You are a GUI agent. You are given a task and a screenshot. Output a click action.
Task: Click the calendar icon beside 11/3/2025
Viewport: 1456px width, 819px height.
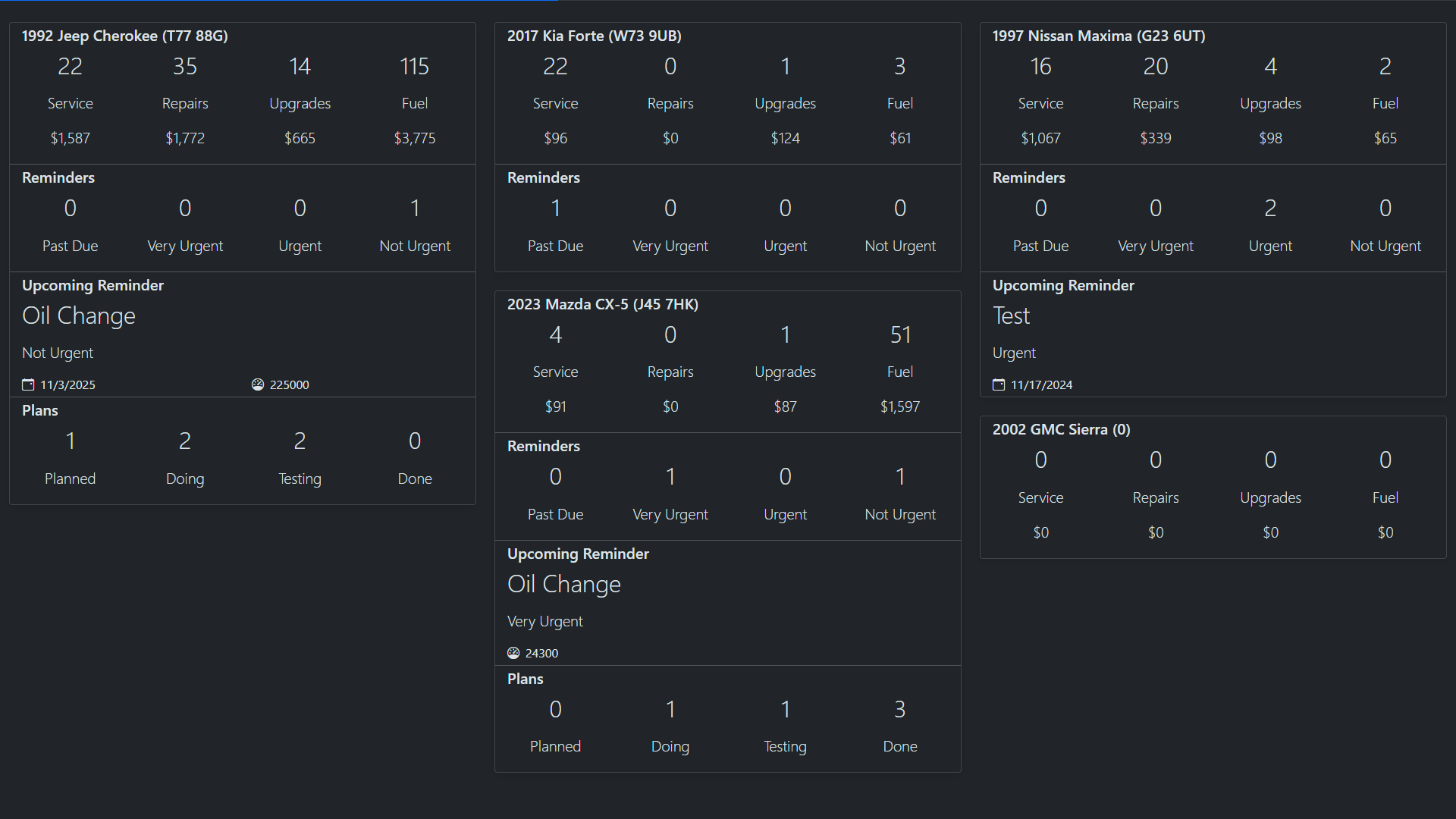[x=28, y=384]
